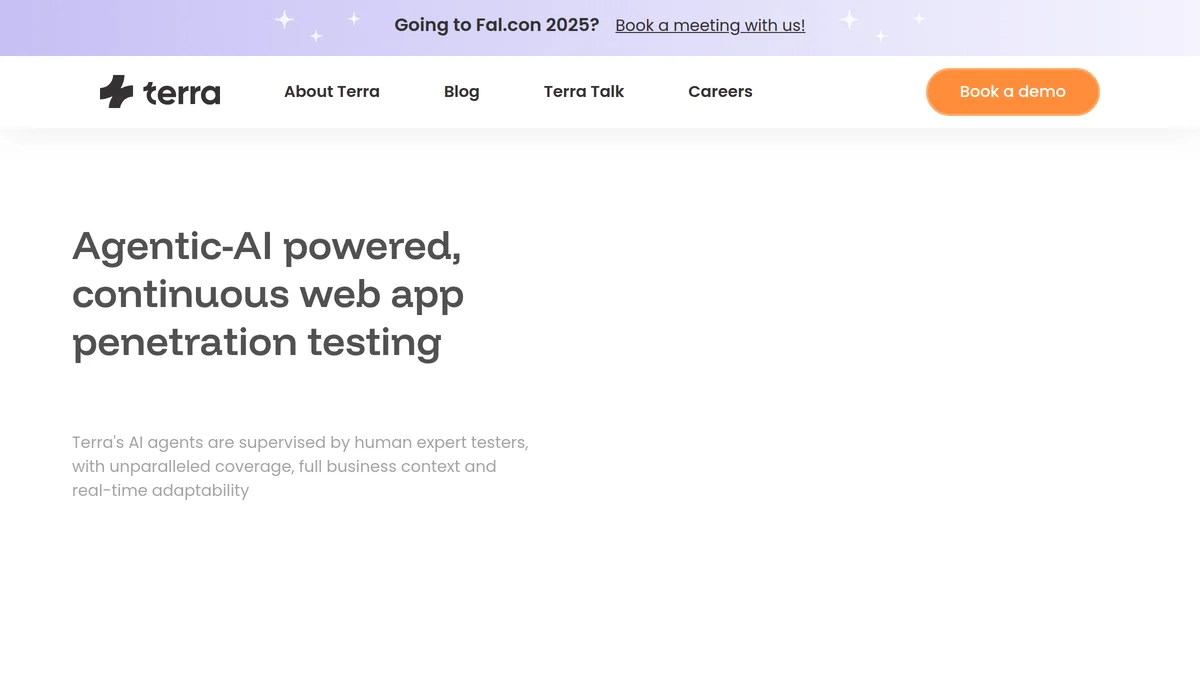Click the largest sparkle left of the banner text
The height and width of the screenshot is (675, 1200).
pyautogui.click(x=285, y=19)
